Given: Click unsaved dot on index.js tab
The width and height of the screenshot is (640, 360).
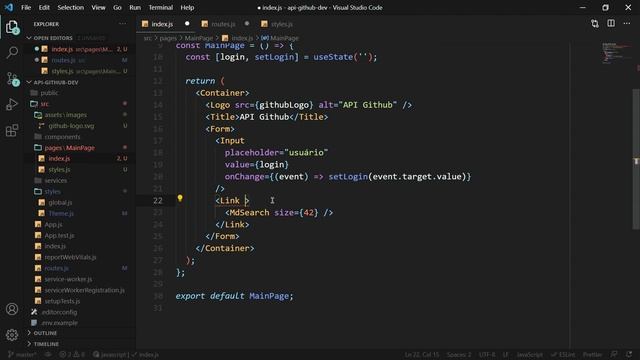Looking at the screenshot, I should click(187, 24).
